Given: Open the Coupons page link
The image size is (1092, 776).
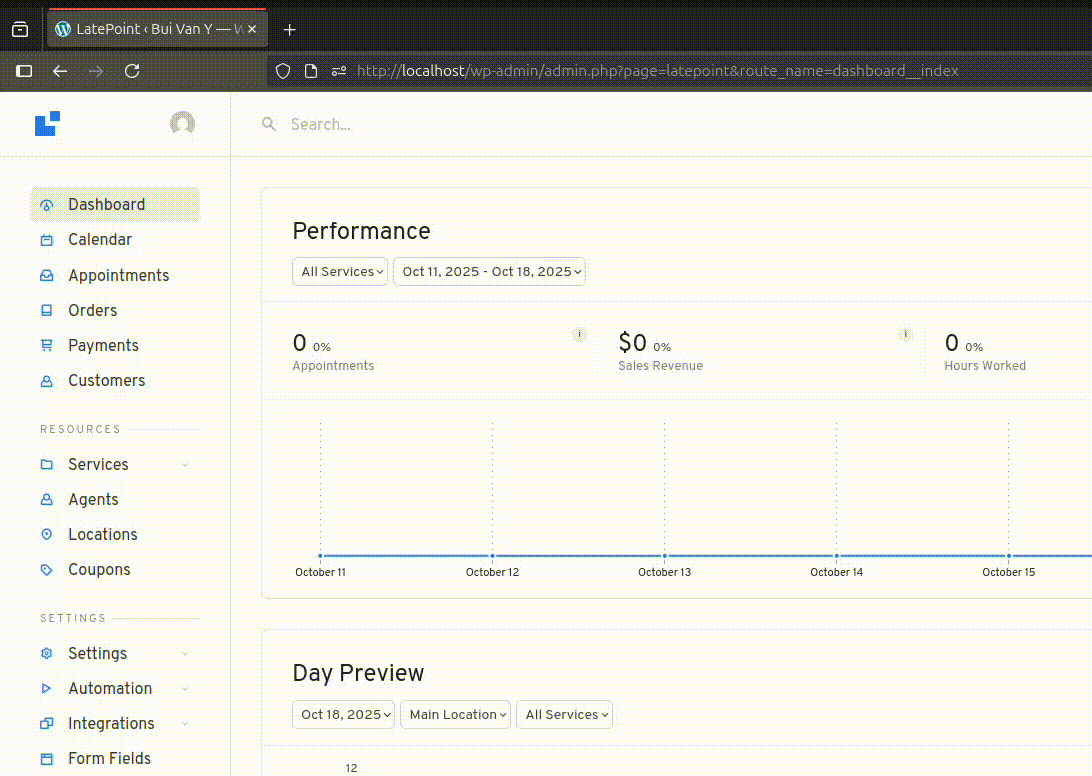Looking at the screenshot, I should click(x=99, y=569).
